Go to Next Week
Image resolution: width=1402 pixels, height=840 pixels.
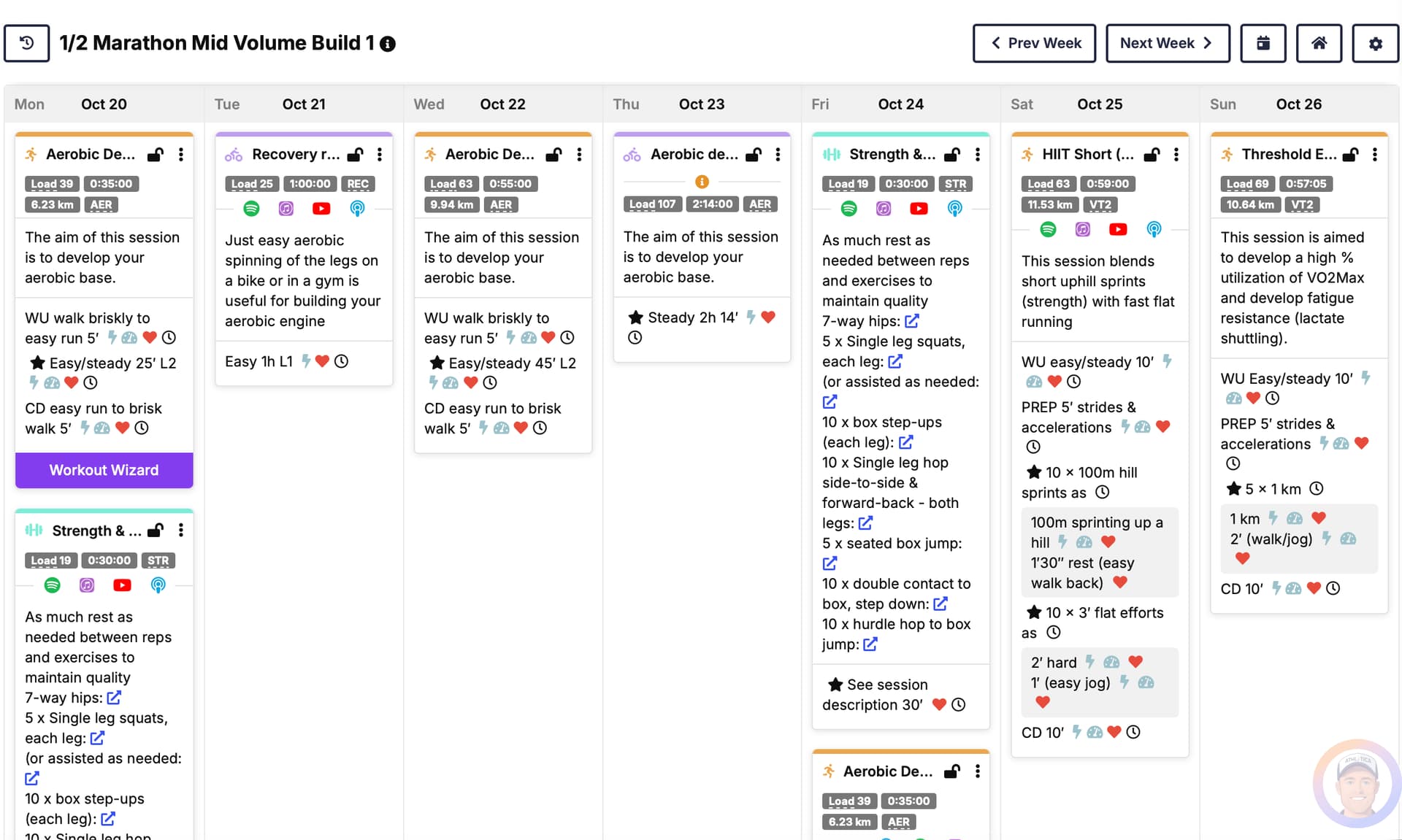pos(1167,43)
